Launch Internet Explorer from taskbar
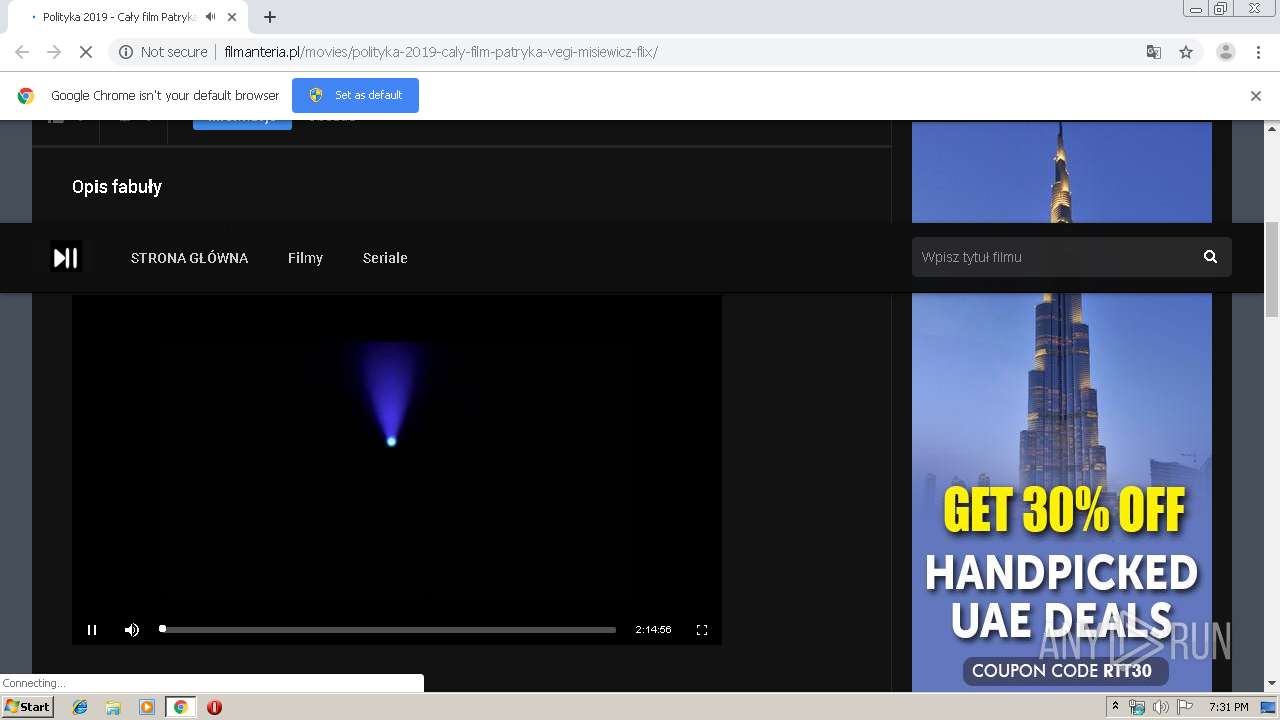 (x=80, y=707)
